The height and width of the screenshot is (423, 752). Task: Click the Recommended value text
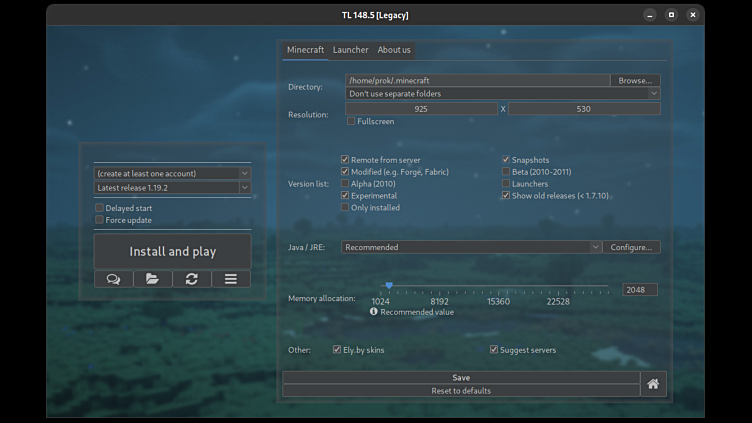[x=417, y=312]
